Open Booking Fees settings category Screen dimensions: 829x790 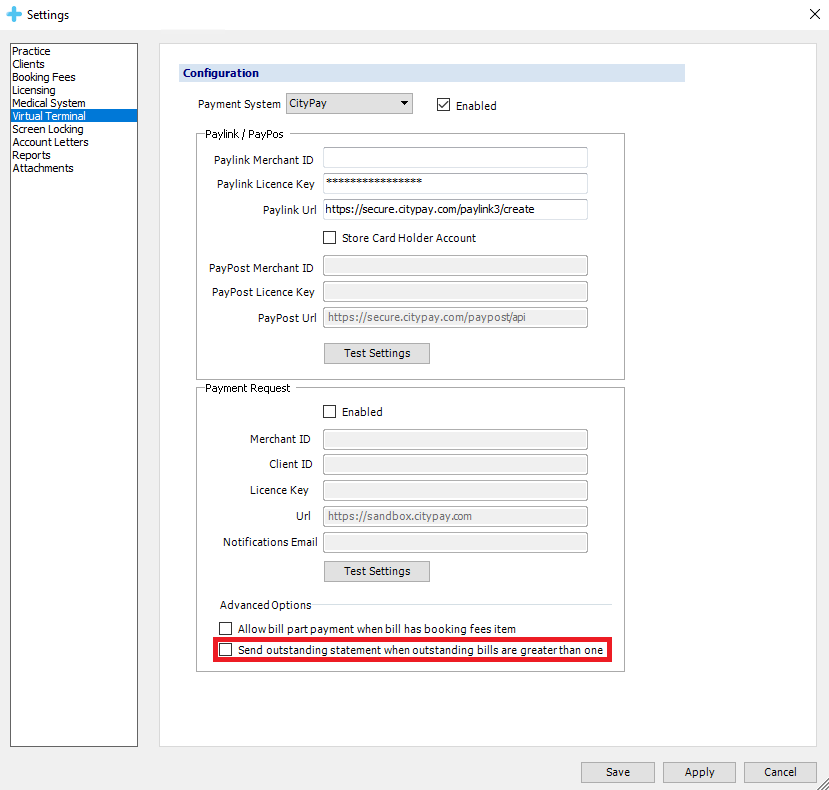pyautogui.click(x=44, y=77)
